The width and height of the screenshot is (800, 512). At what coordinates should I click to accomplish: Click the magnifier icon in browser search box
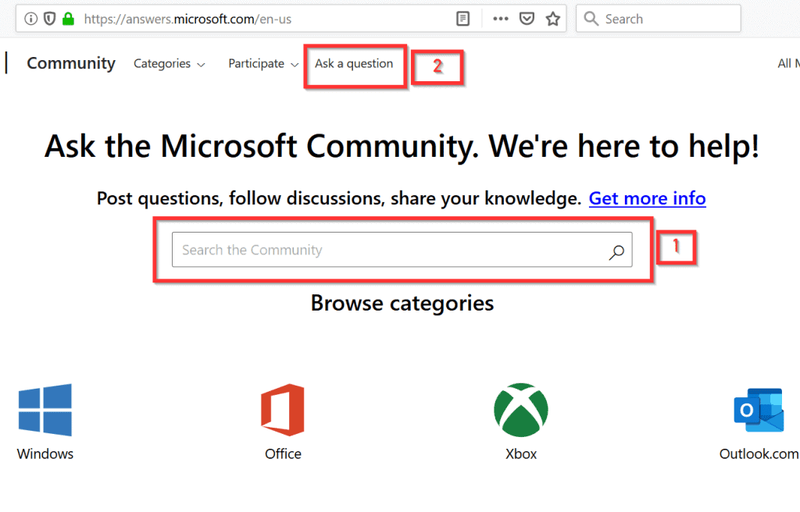pyautogui.click(x=591, y=19)
